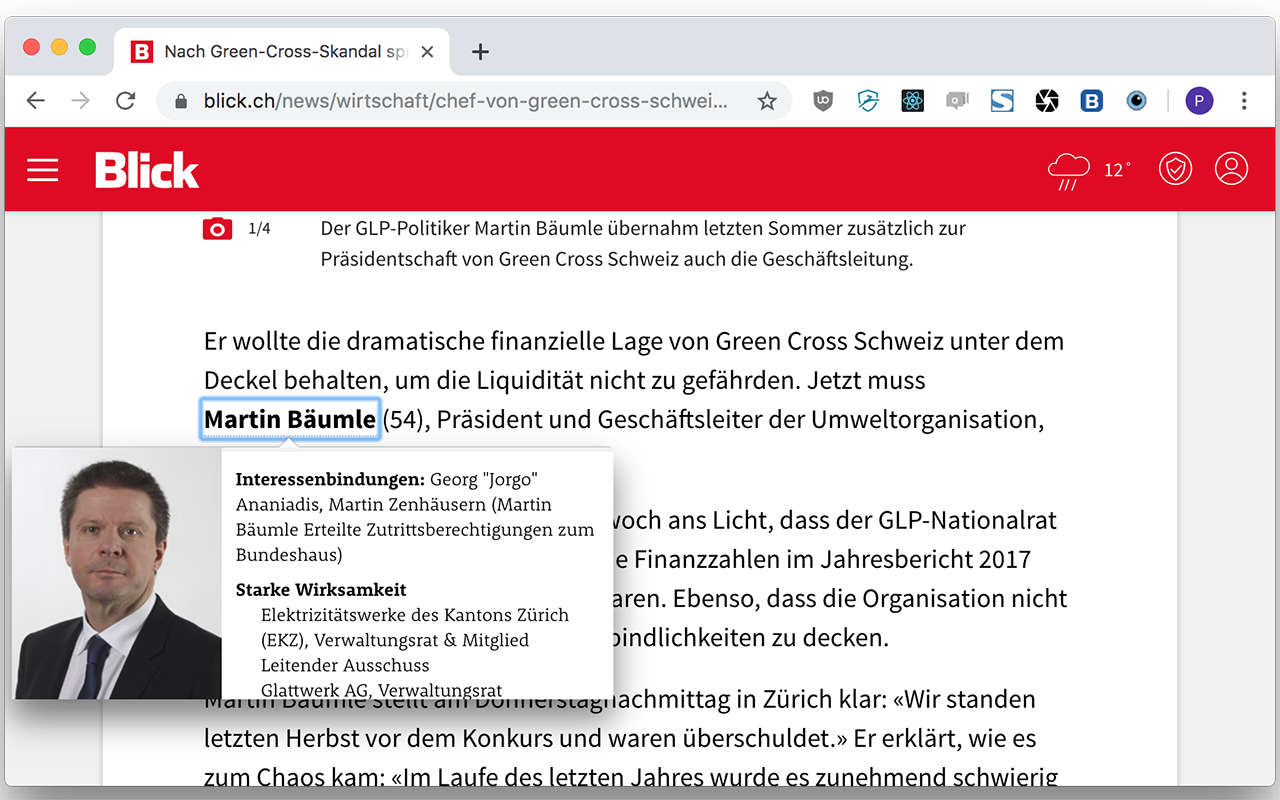Screen dimensions: 1280x800
Task: Click the Starke Wirksamkeit heading
Action: [x=321, y=590]
